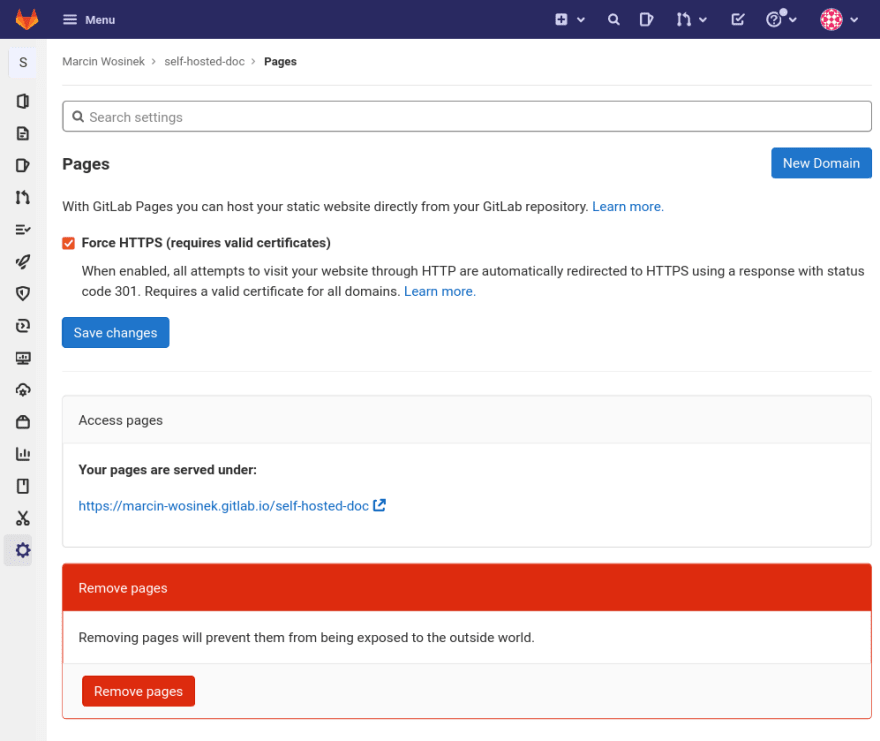
Task: Go to self-hosted-doc breadcrumb
Action: (204, 61)
